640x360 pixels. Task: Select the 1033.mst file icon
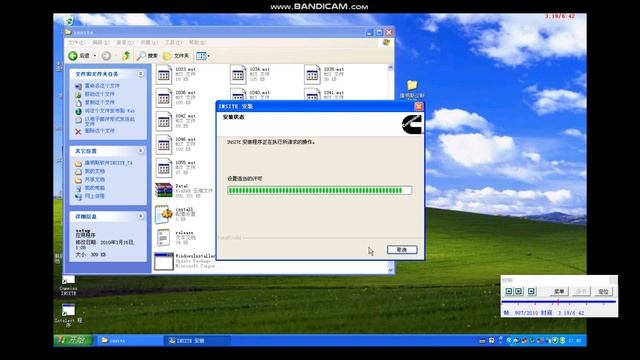[x=164, y=75]
